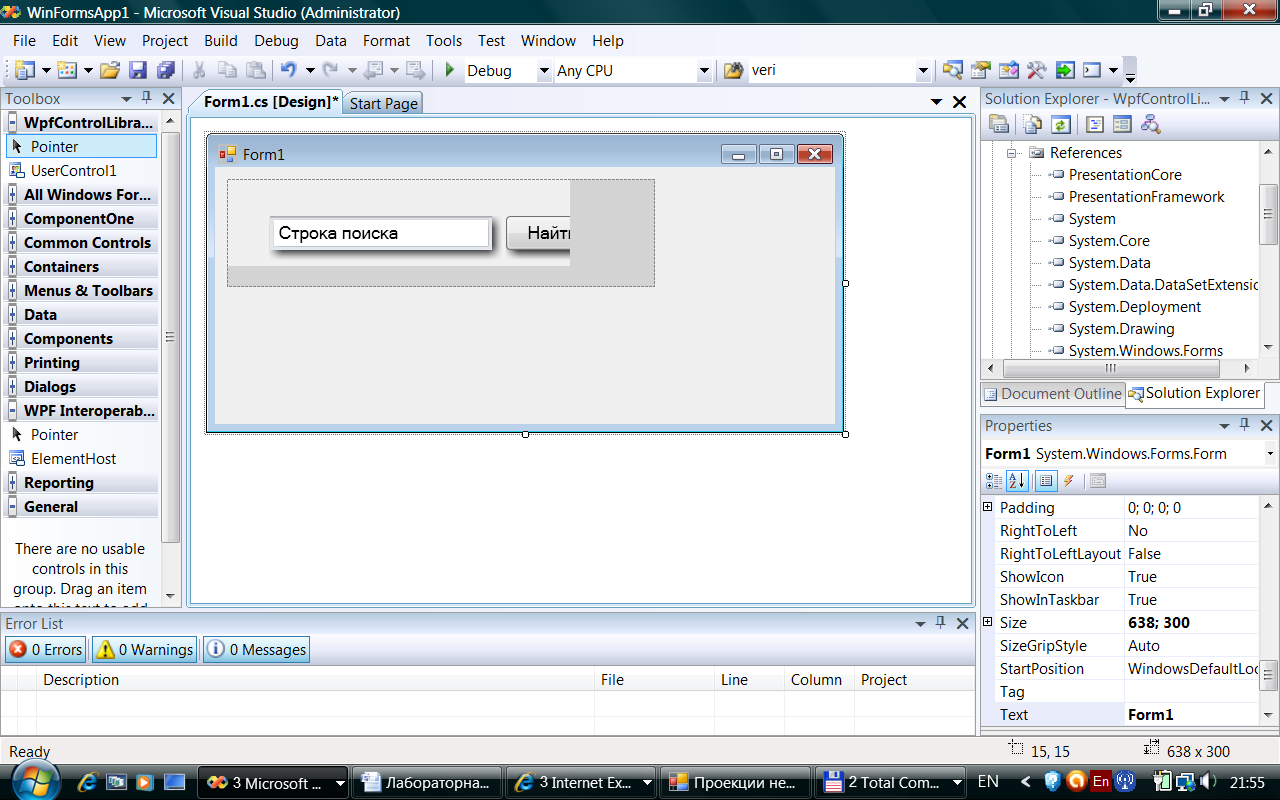
Task: Open the Build menu
Action: tap(221, 41)
